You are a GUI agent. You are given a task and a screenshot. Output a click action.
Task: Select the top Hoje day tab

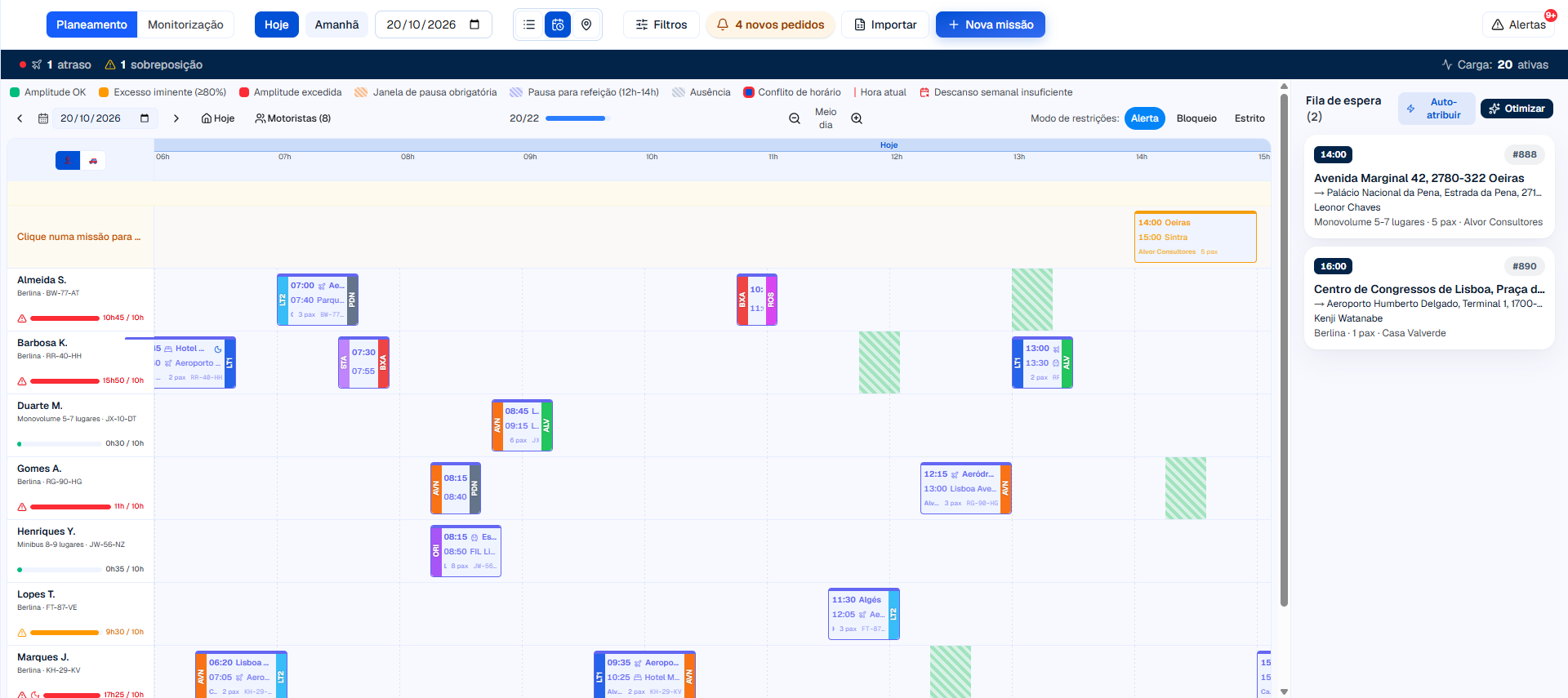point(277,24)
